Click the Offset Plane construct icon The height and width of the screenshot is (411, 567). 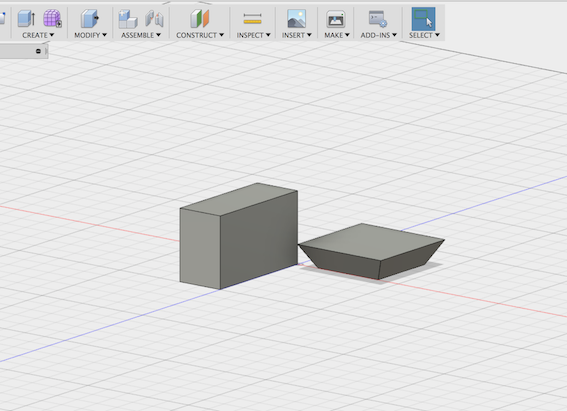[200, 18]
